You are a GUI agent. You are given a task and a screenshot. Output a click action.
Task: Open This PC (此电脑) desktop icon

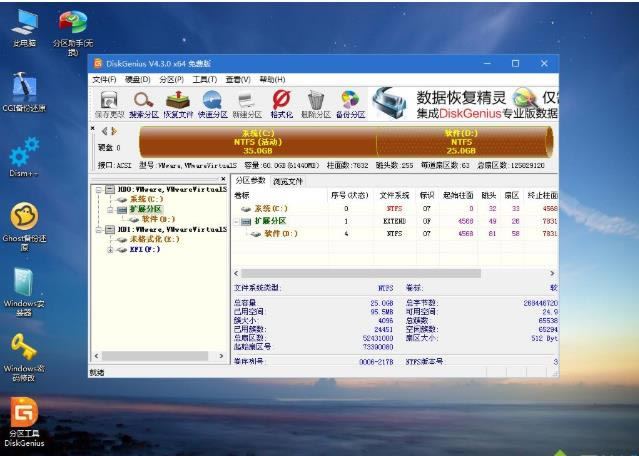(24, 28)
